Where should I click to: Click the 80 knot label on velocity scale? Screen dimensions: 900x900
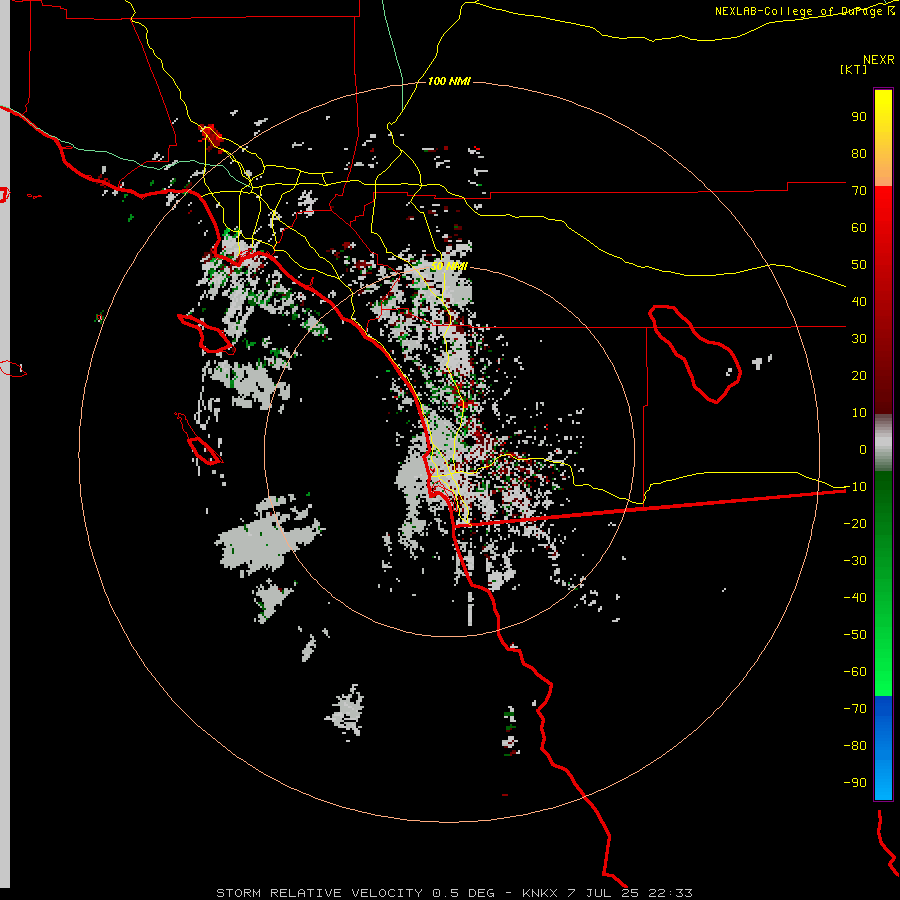[x=859, y=153]
